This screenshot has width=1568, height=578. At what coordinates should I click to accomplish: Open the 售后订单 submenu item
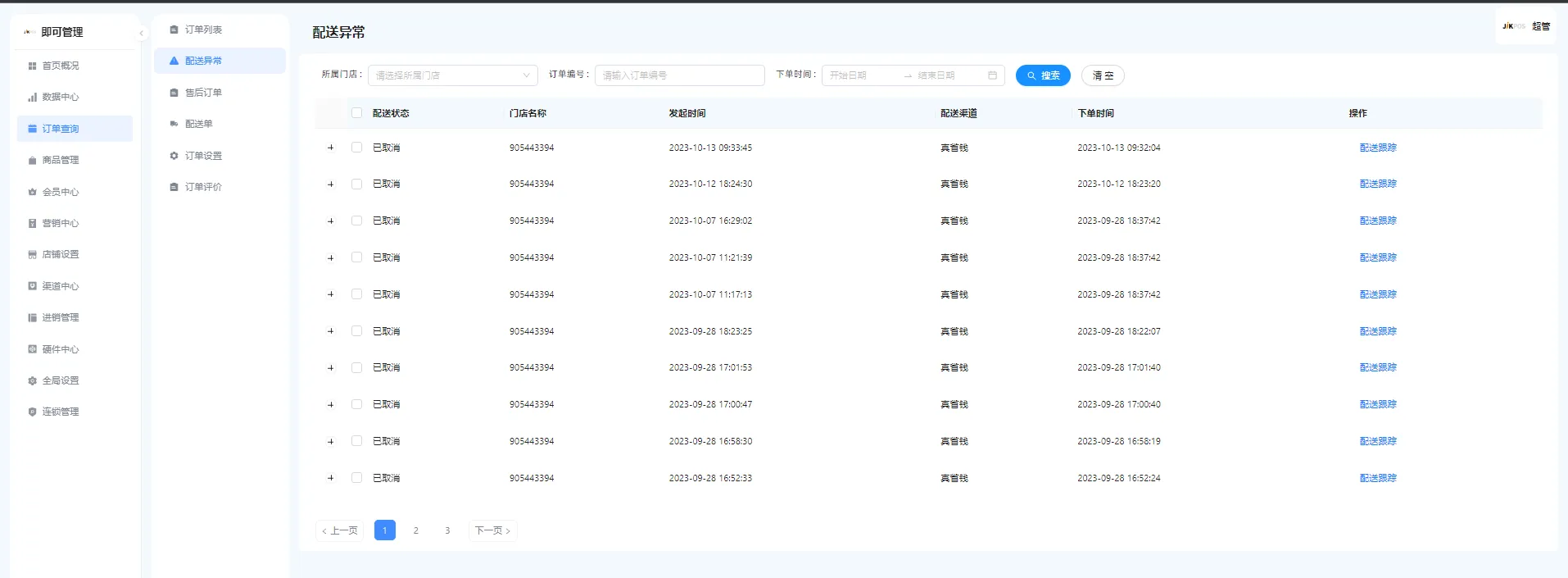220,93
